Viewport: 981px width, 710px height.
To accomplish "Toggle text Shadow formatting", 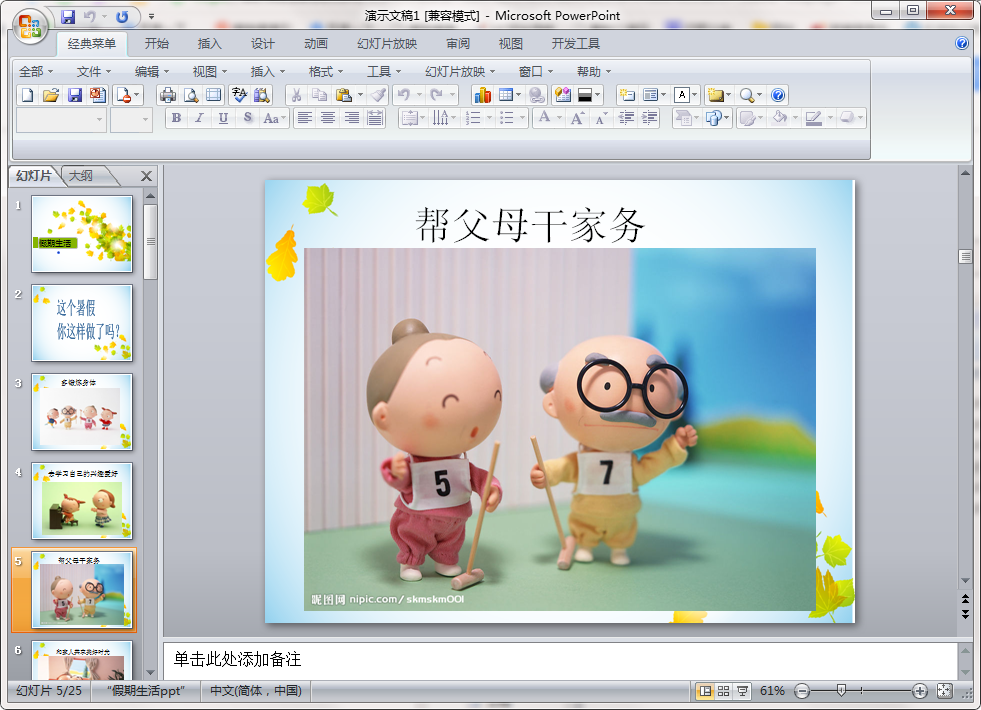I will (x=248, y=118).
